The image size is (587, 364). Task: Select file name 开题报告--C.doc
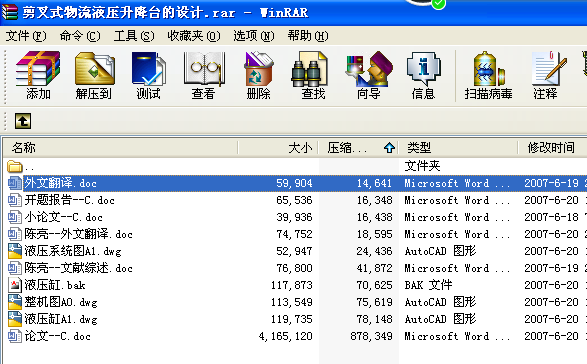coord(70,200)
